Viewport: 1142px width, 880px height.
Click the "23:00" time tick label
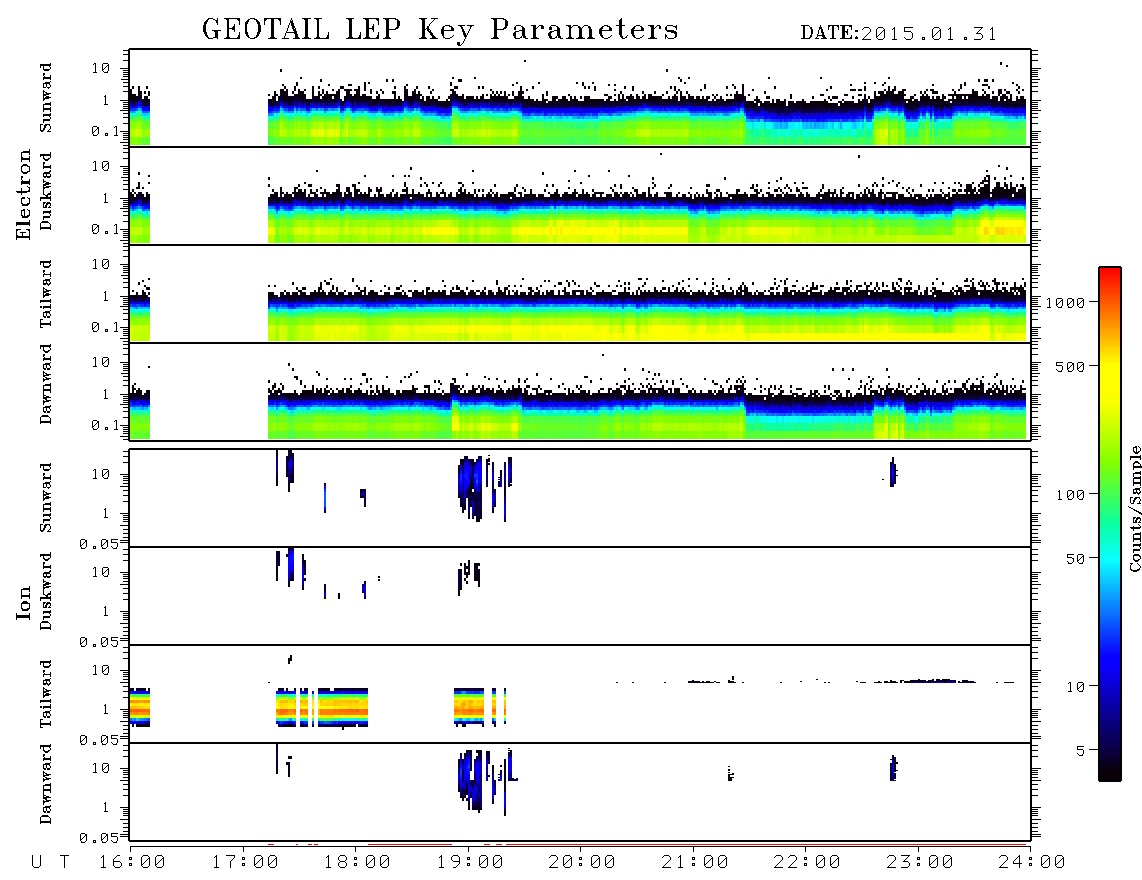click(x=919, y=863)
